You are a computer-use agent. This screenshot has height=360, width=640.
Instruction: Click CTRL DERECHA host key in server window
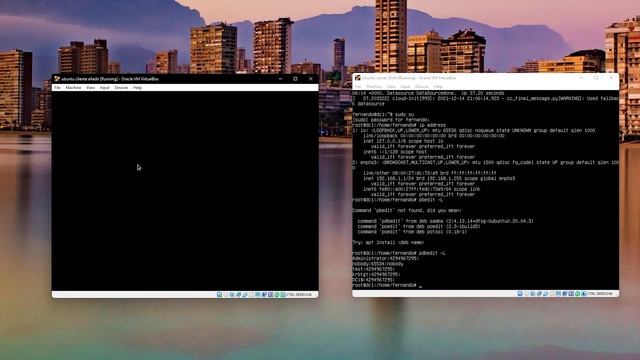(x=600, y=293)
